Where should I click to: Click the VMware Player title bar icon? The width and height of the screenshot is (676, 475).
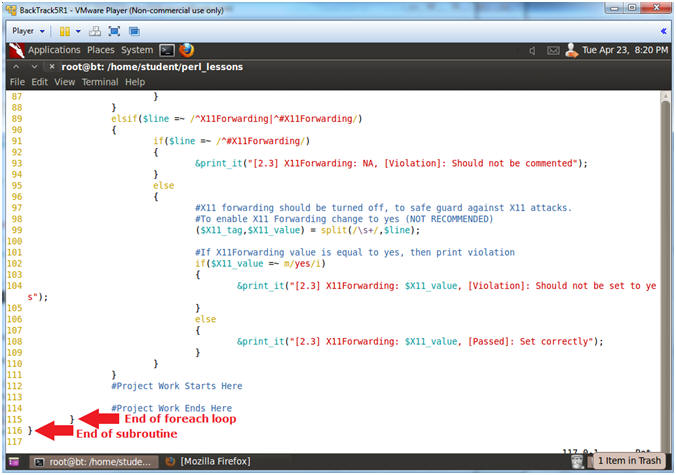coord(11,9)
